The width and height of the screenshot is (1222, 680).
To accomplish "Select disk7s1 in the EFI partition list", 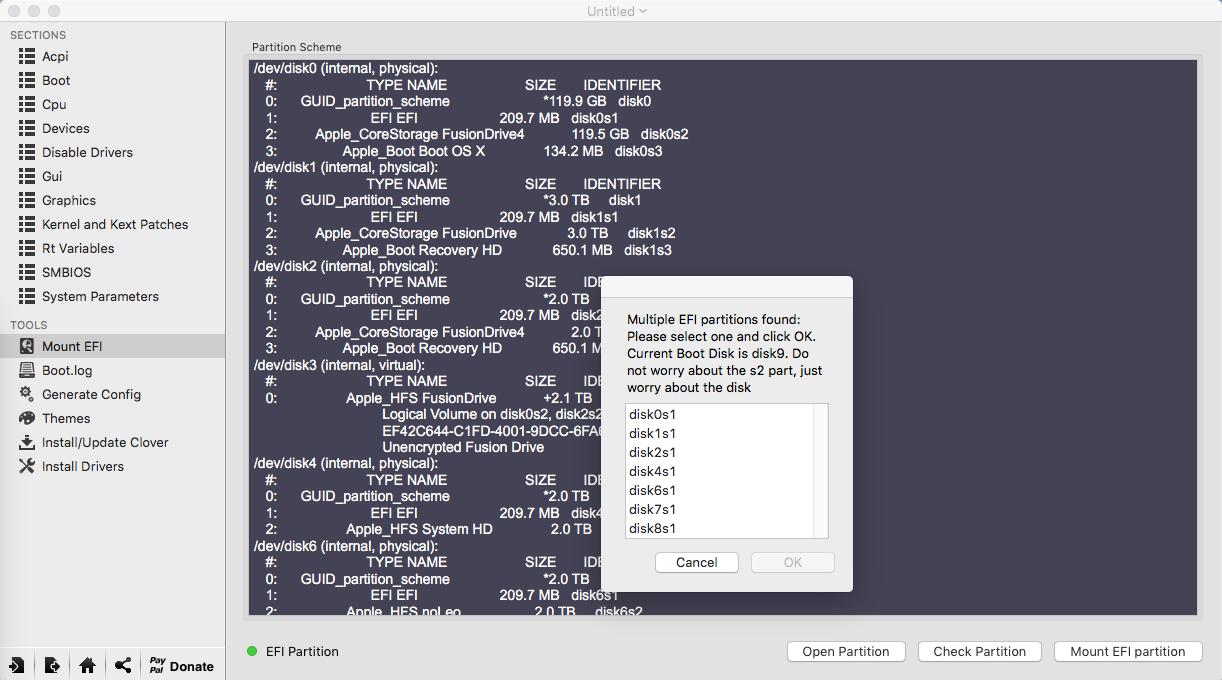I will click(719, 509).
